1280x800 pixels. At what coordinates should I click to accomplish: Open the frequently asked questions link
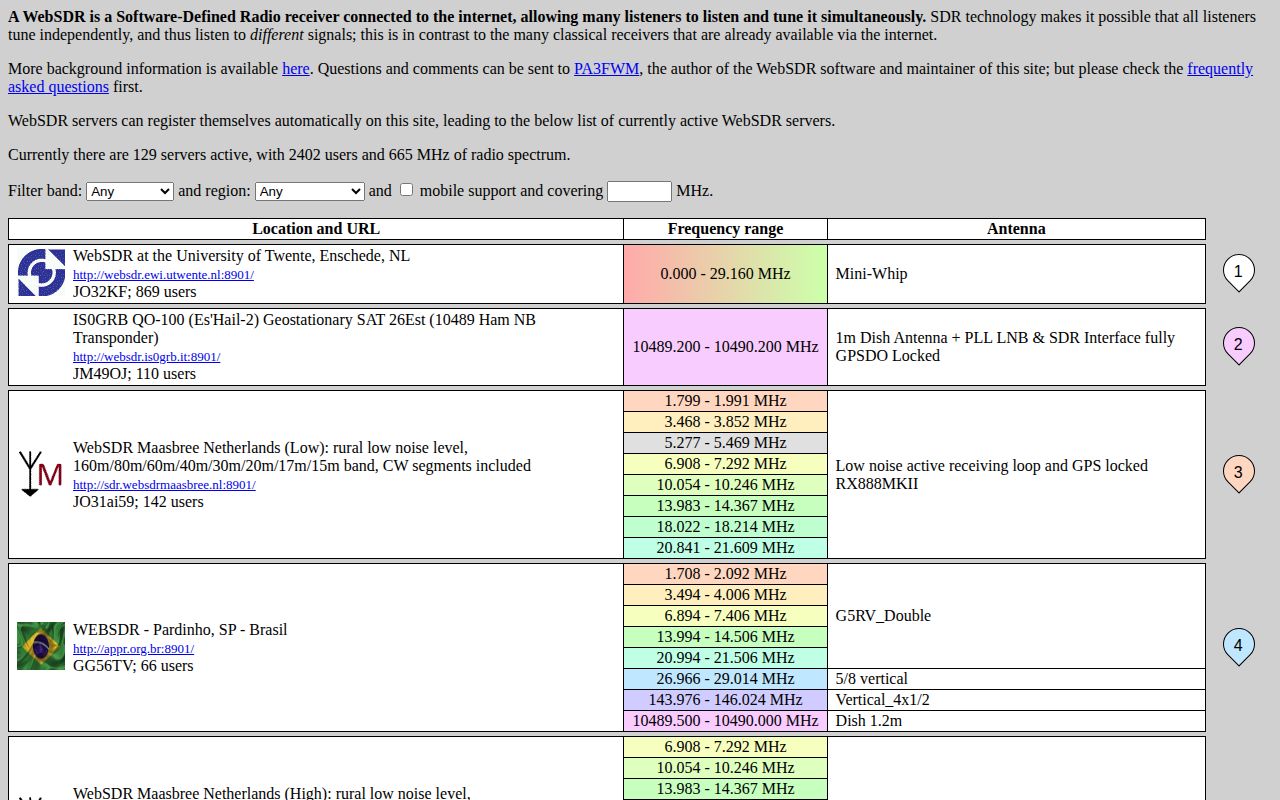(1219, 69)
